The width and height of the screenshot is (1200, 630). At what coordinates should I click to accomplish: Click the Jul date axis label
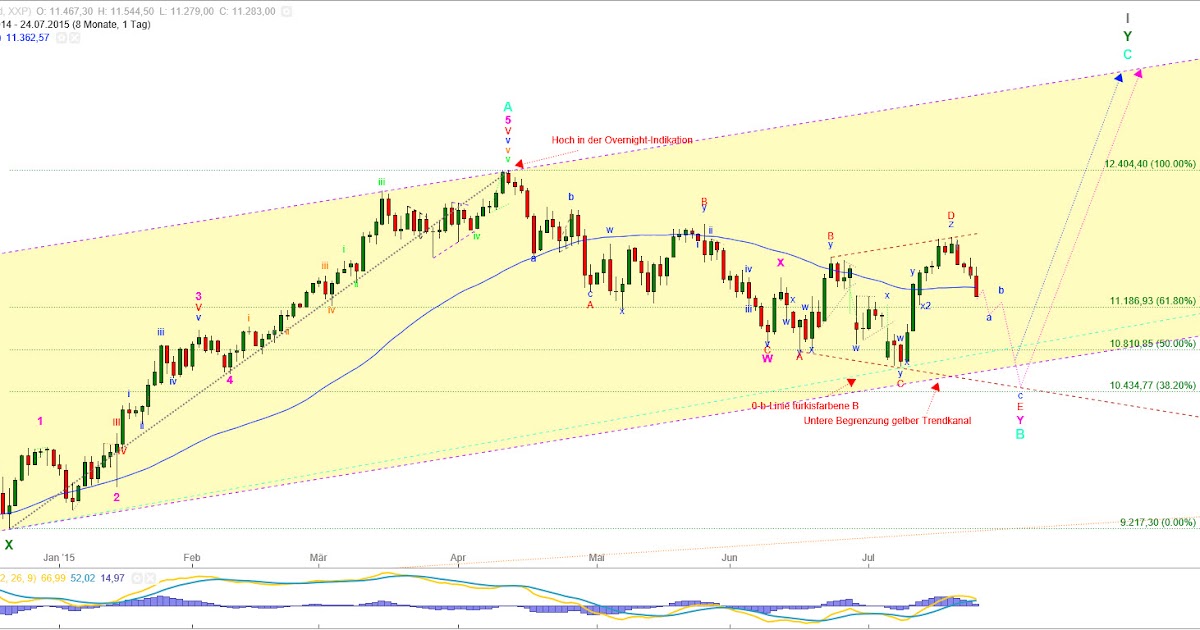[868, 556]
